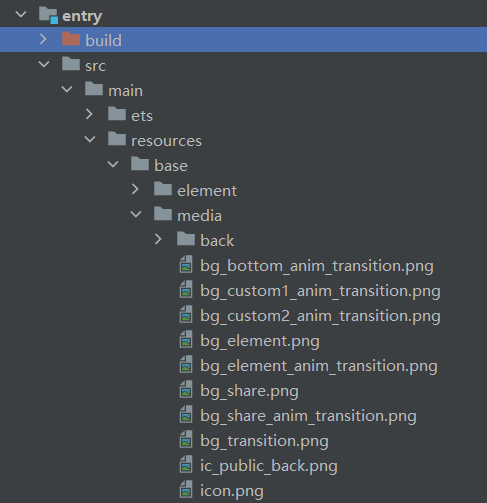
Task: Select file bg_element.png
Action: point(260,341)
